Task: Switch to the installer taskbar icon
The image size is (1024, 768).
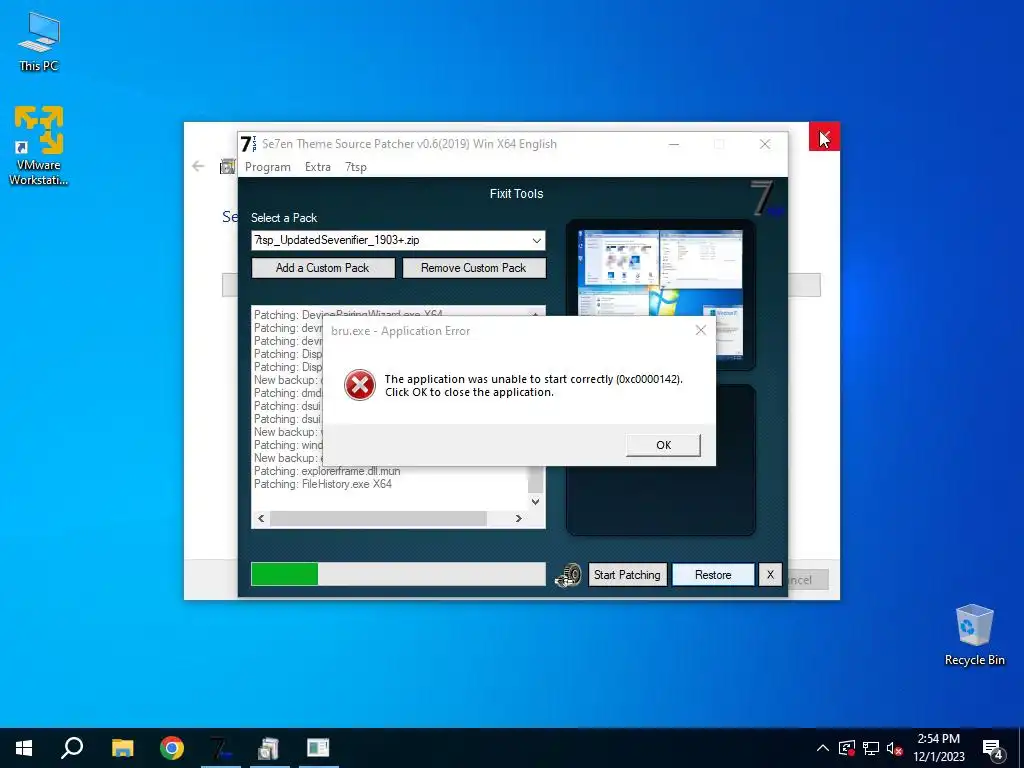Action: point(269,748)
